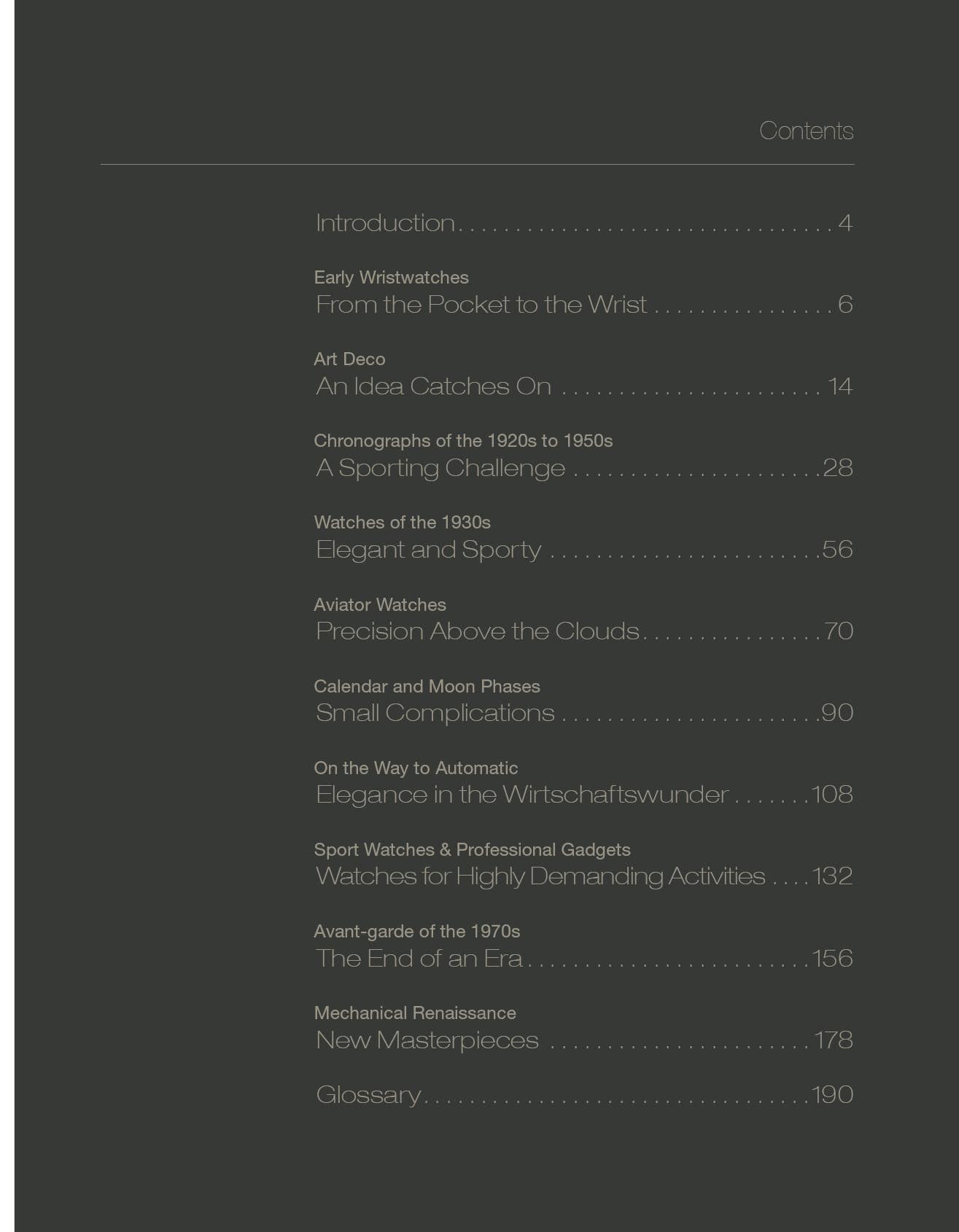Click the 'Early Wristwatches' section label
This screenshot has height=1232, width=959.
391,278
